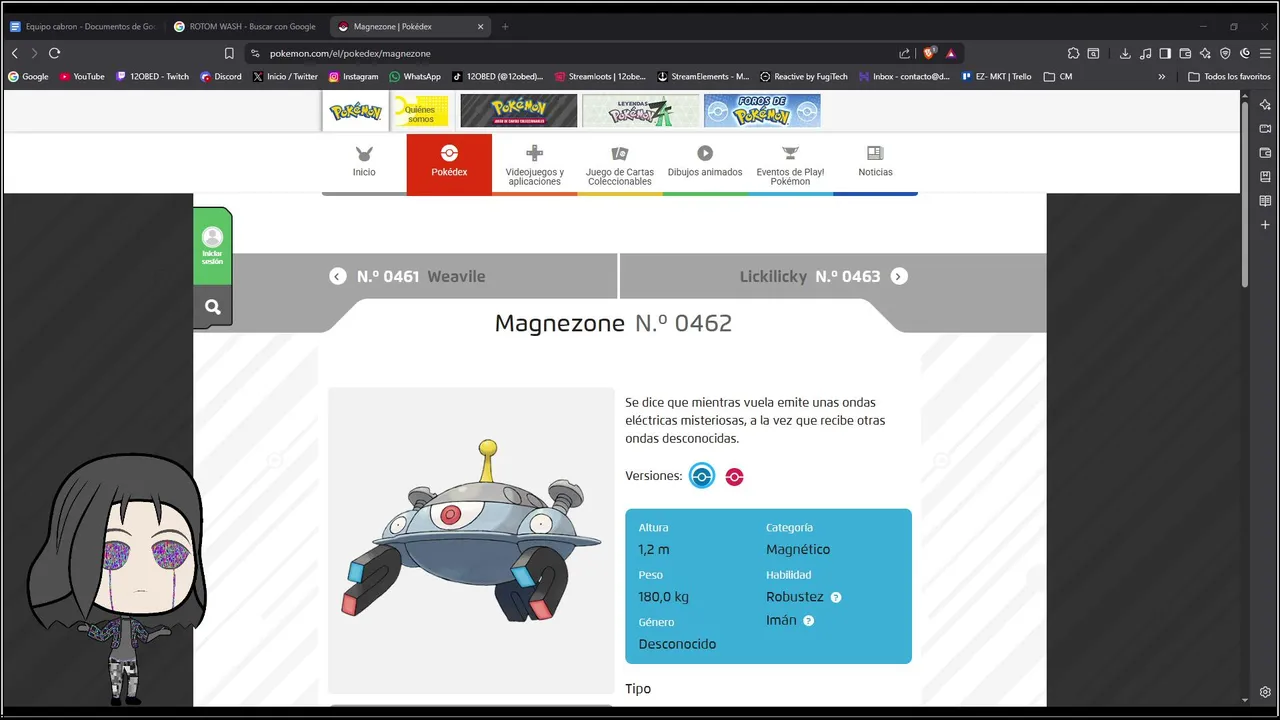Open the reading list icon in the sidebar

coord(1265,201)
